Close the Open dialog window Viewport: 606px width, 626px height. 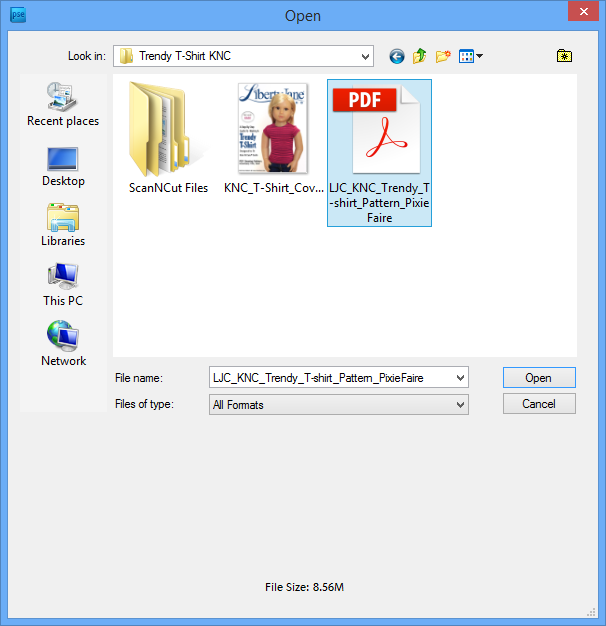point(583,13)
